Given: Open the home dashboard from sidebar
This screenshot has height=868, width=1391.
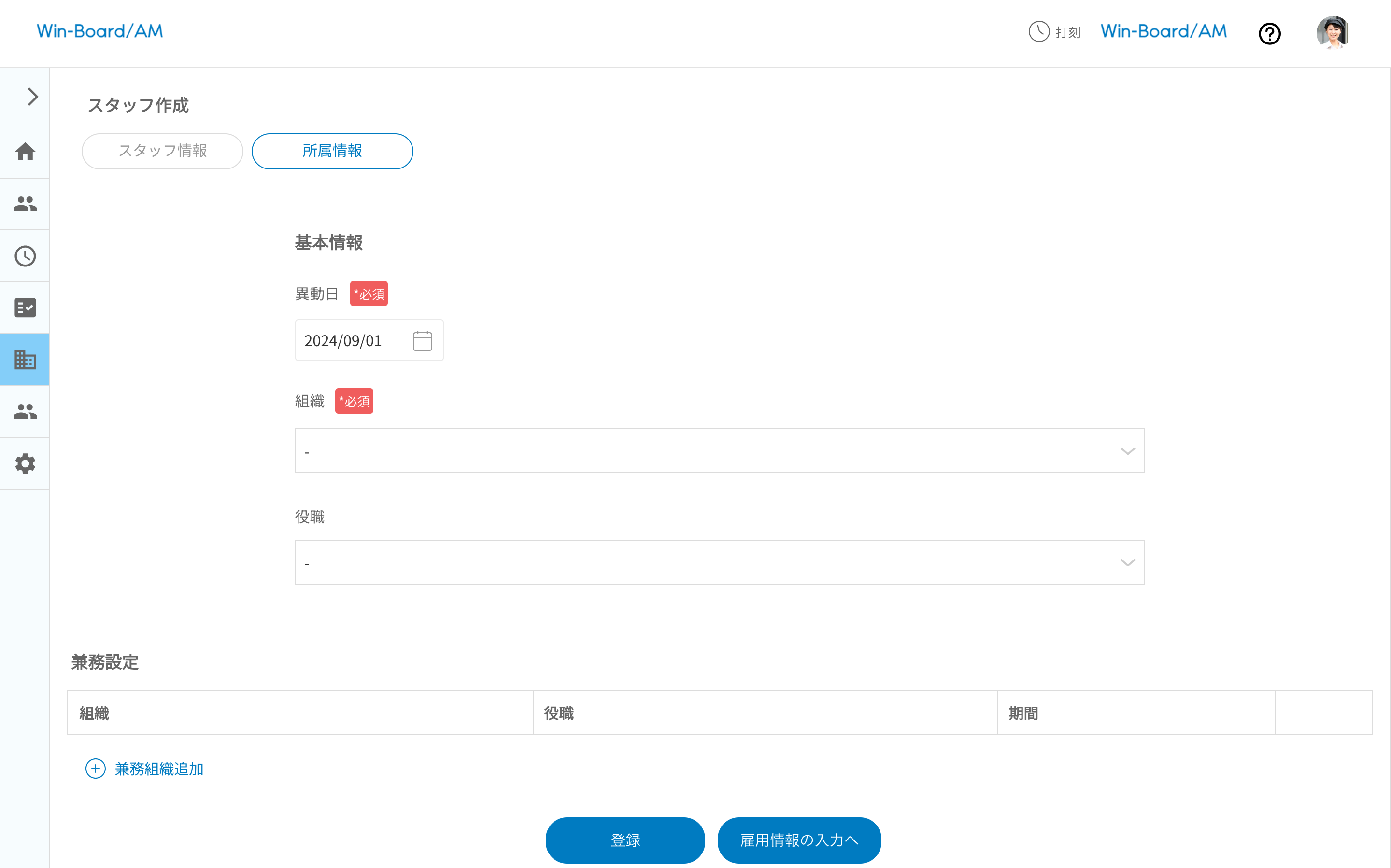Looking at the screenshot, I should [25, 152].
